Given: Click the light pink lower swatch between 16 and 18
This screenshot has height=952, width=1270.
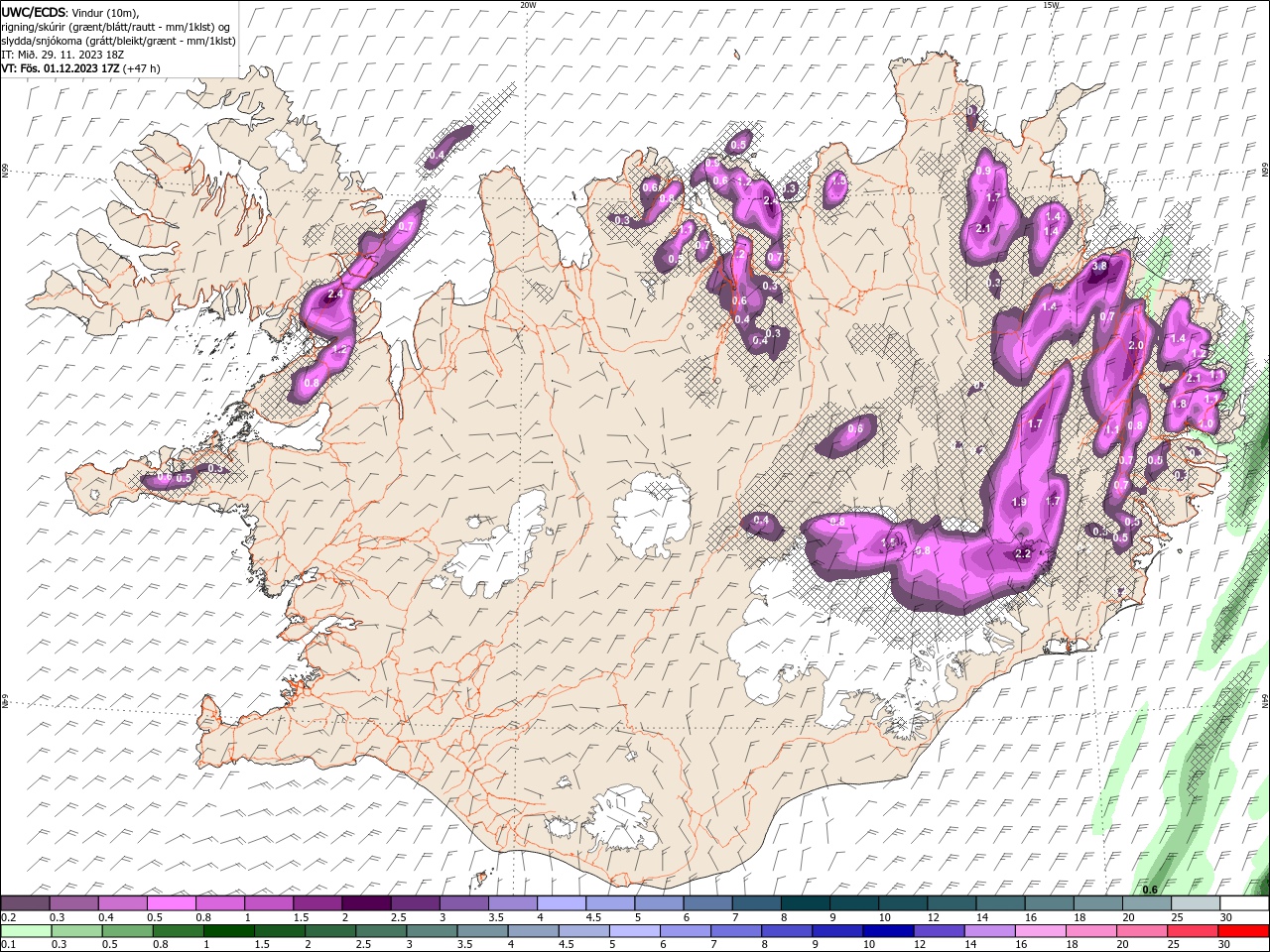Looking at the screenshot, I should tap(1040, 931).
